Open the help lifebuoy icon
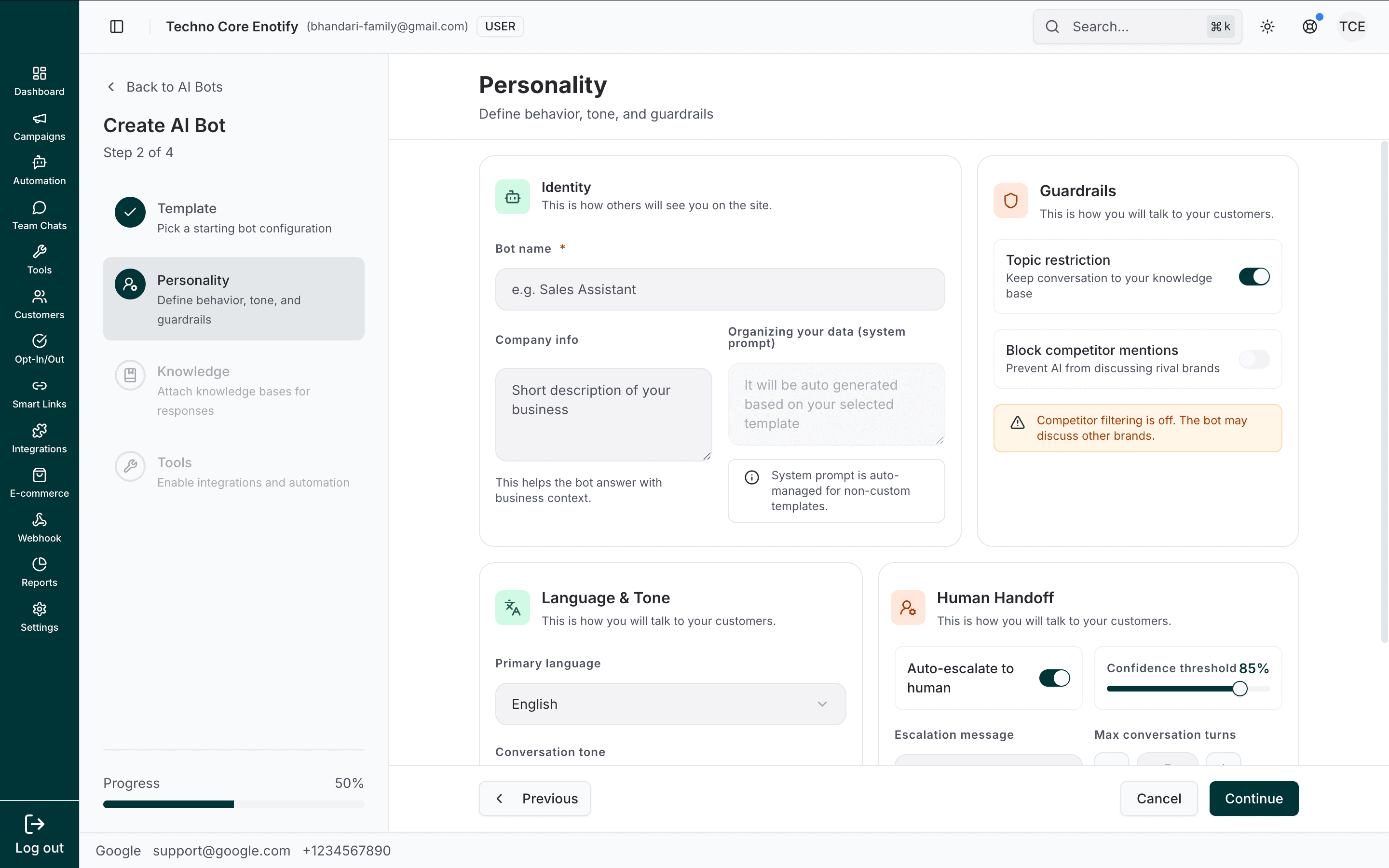Viewport: 1389px width, 868px height. coord(1310,27)
